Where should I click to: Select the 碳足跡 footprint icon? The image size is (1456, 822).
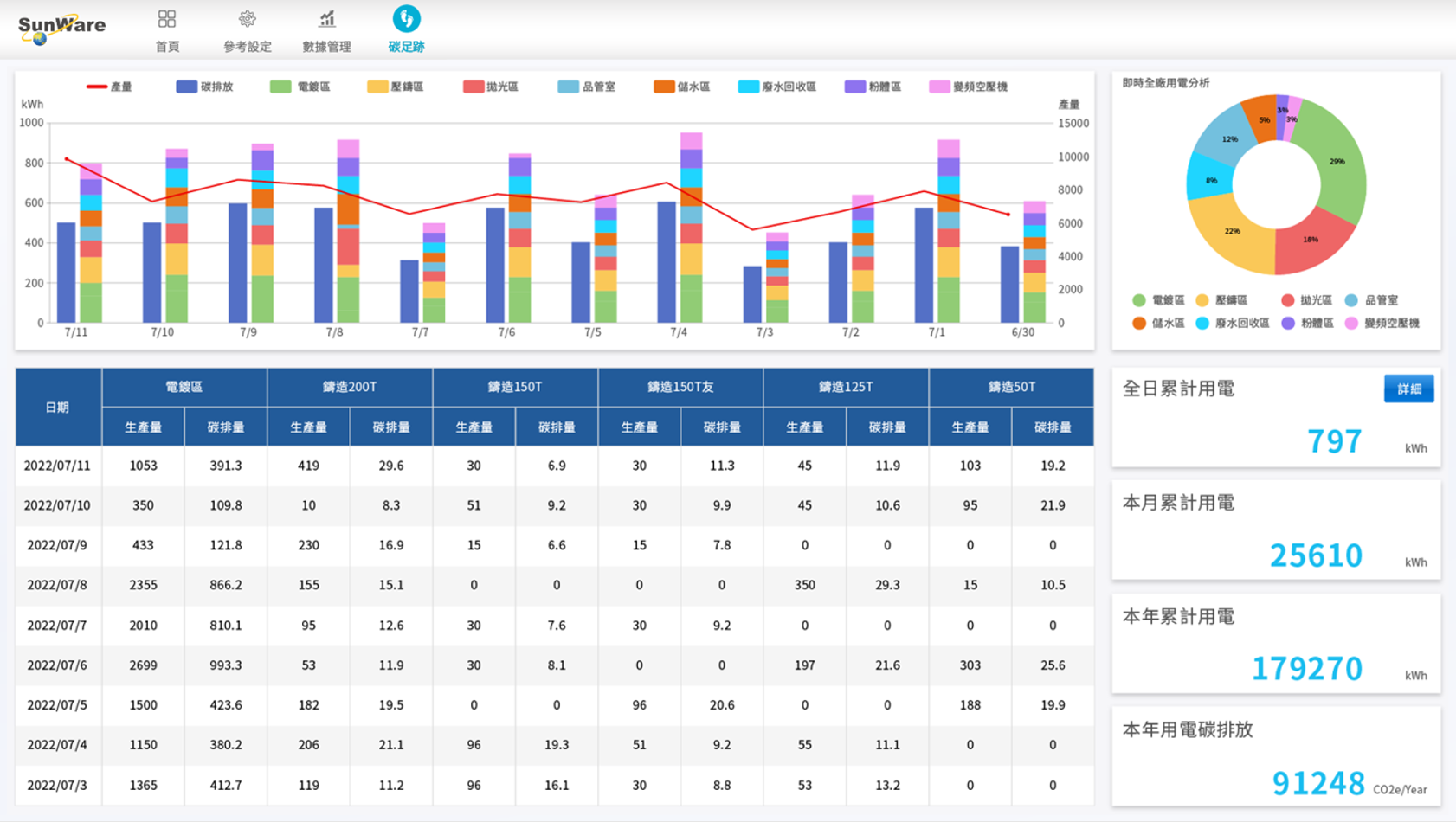pyautogui.click(x=406, y=19)
